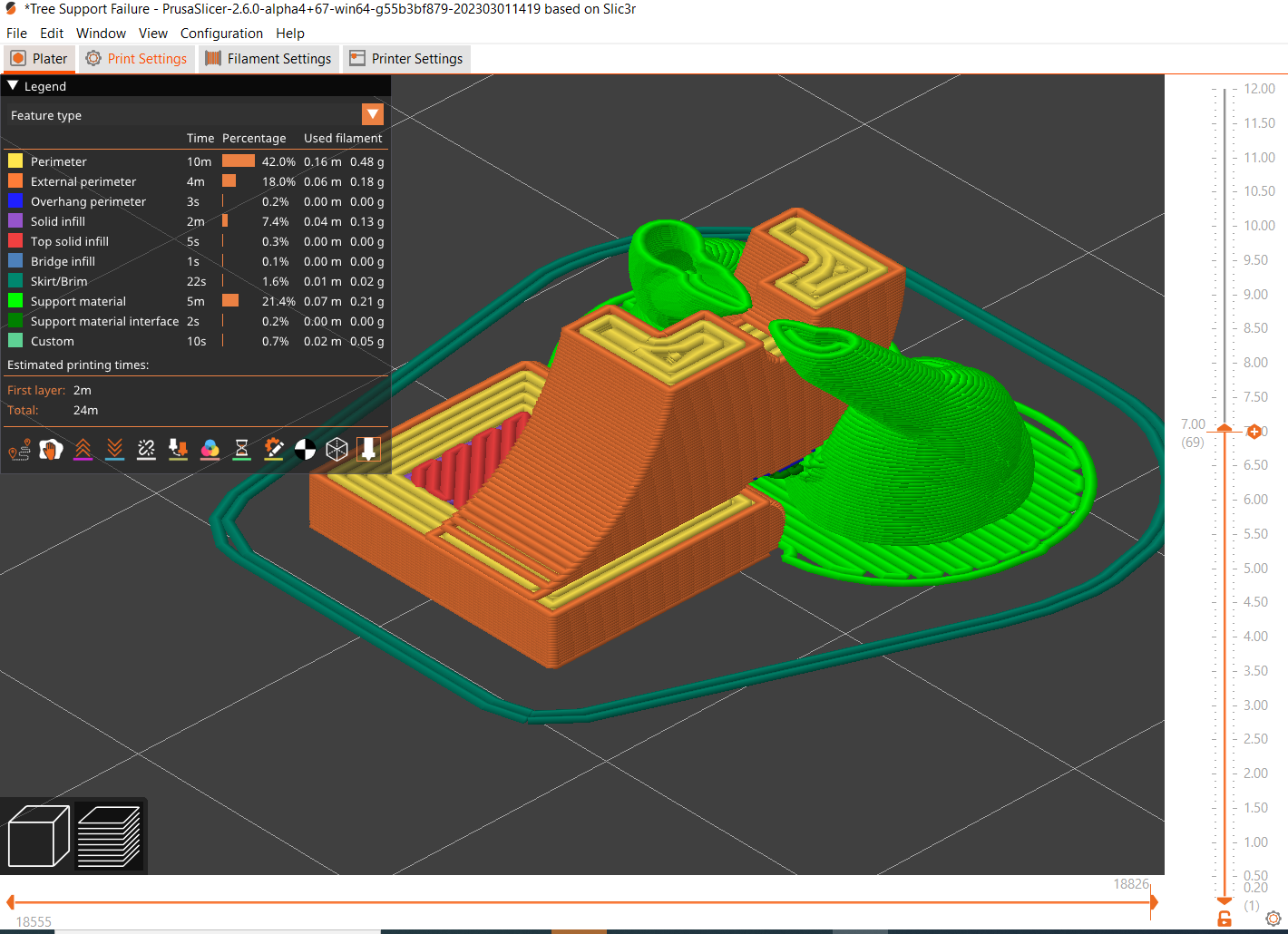
Task: Click the Print Settings gear icon
Action: (93, 58)
